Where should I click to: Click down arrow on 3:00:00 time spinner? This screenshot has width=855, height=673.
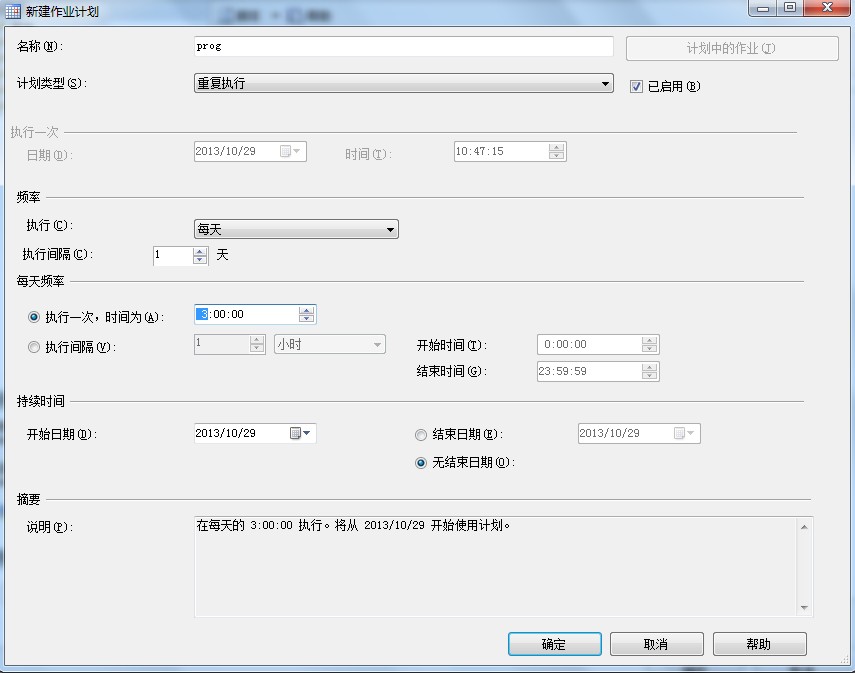tap(306, 319)
